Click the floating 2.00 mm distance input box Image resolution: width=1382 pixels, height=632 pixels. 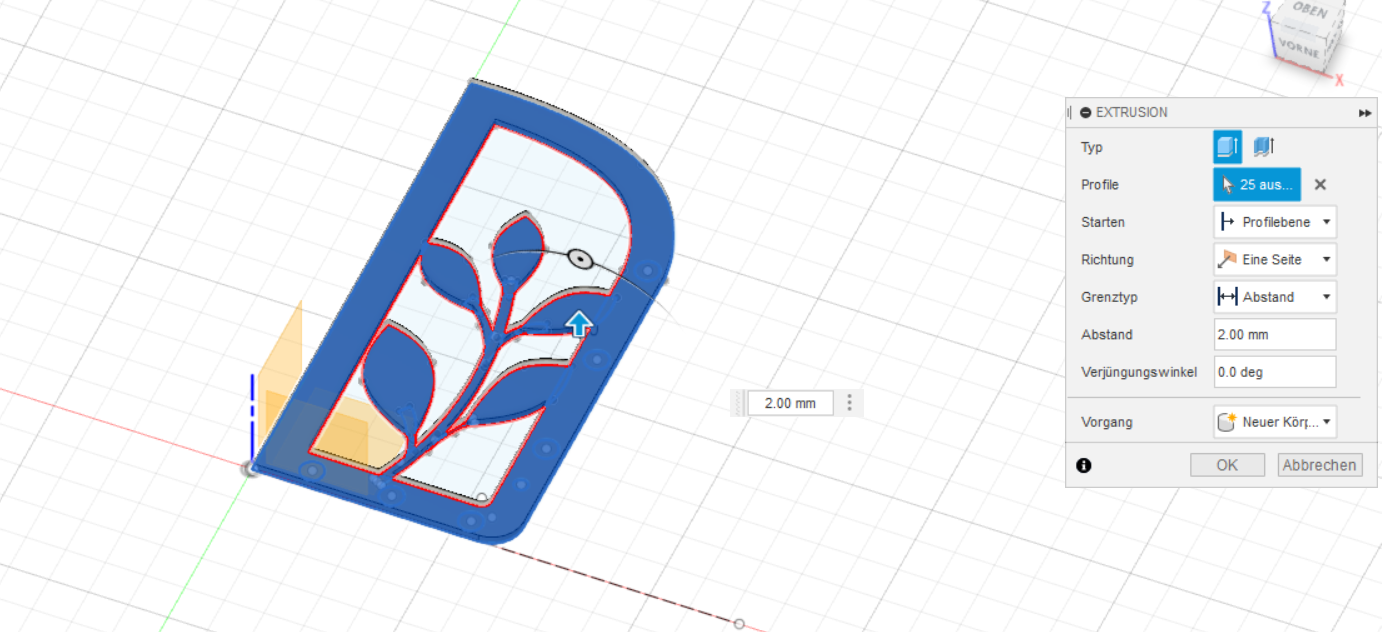pos(789,402)
